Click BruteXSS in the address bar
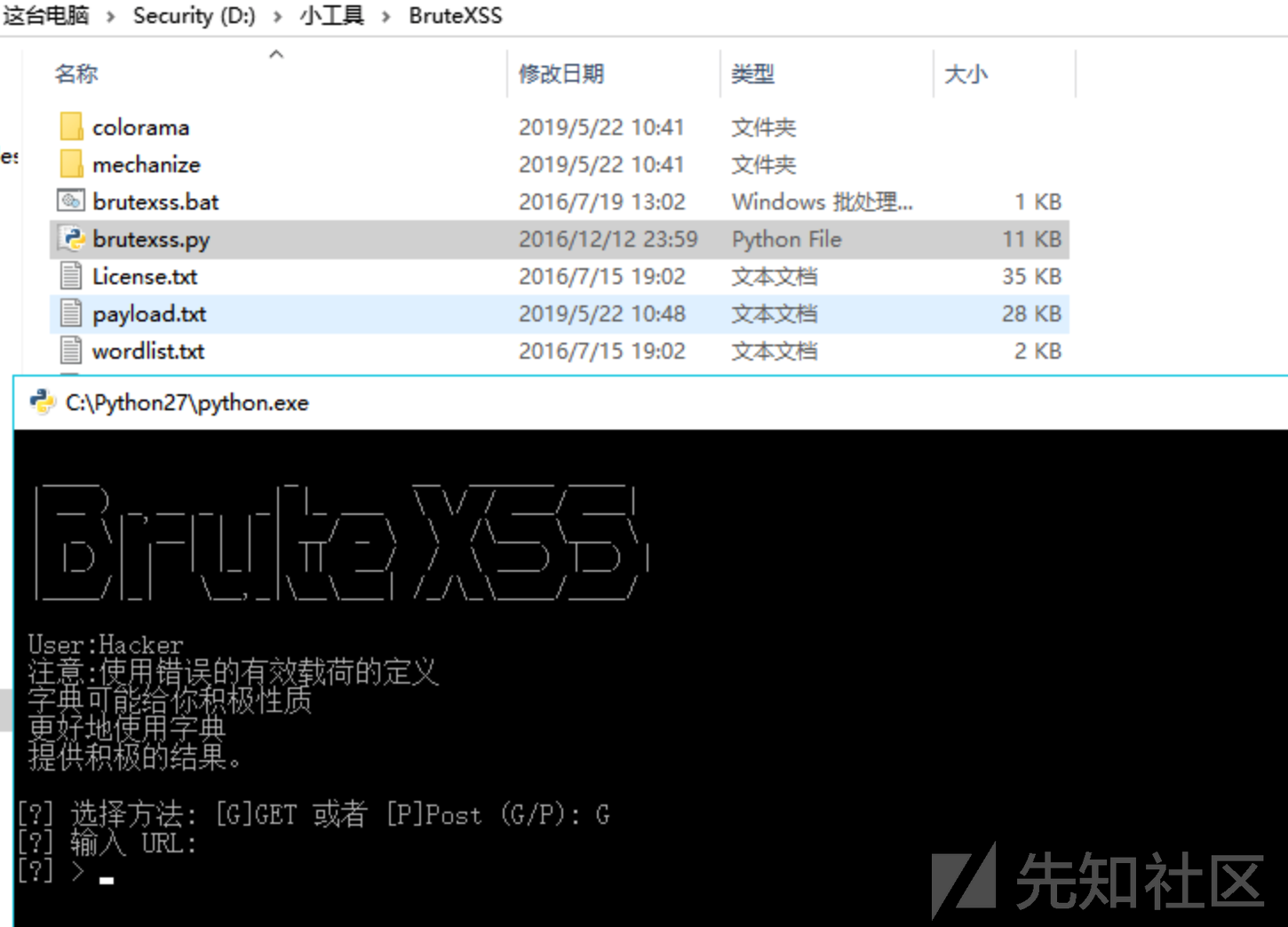 click(x=456, y=16)
